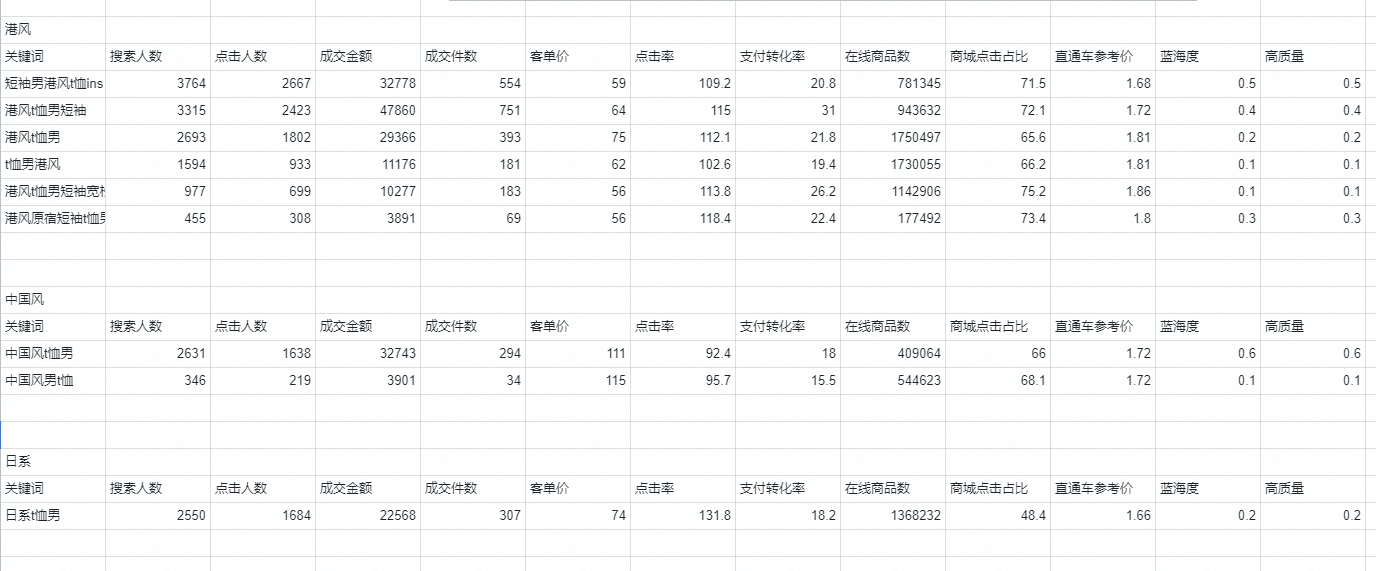Click keyword cell 短袖男港风t恤ins

pos(53,84)
